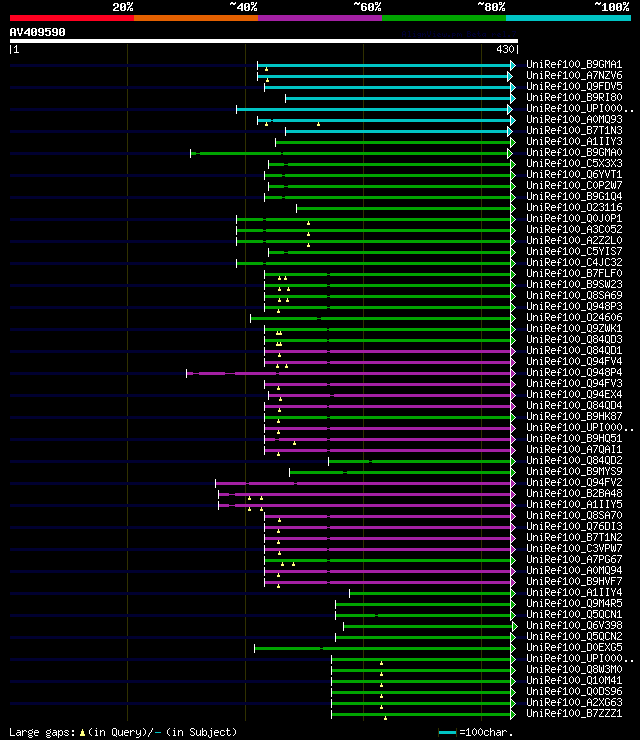Open the UniRef100_O24606 hit
640x740 pixels.
tap(574, 318)
